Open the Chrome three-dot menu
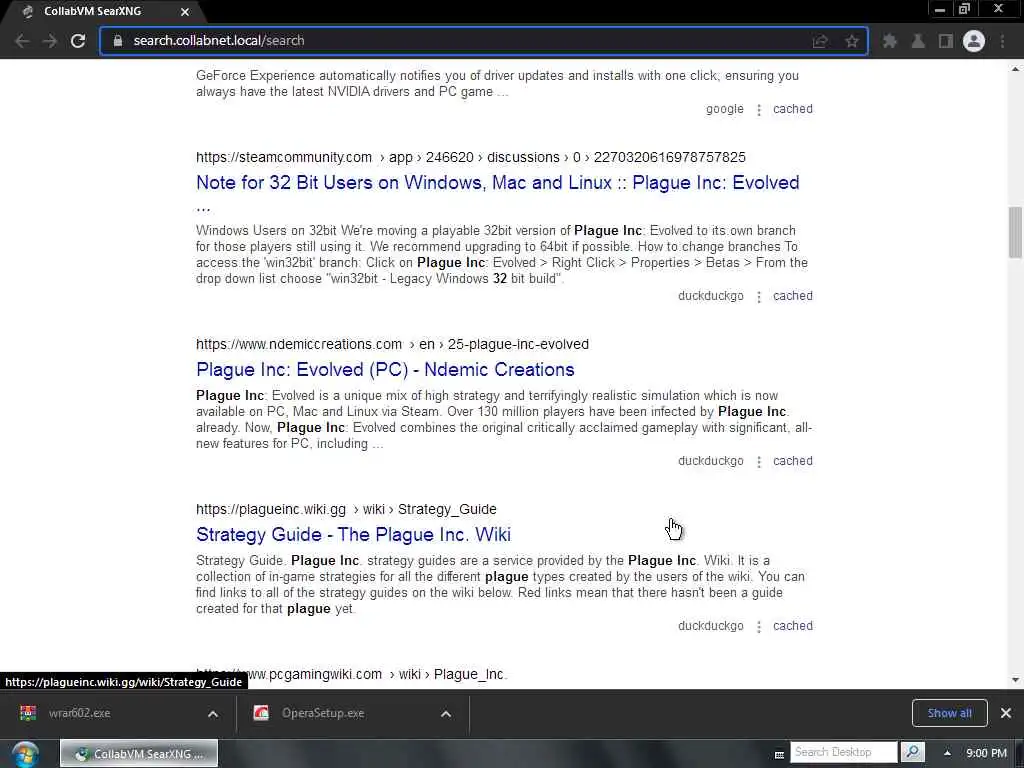 click(x=1002, y=41)
